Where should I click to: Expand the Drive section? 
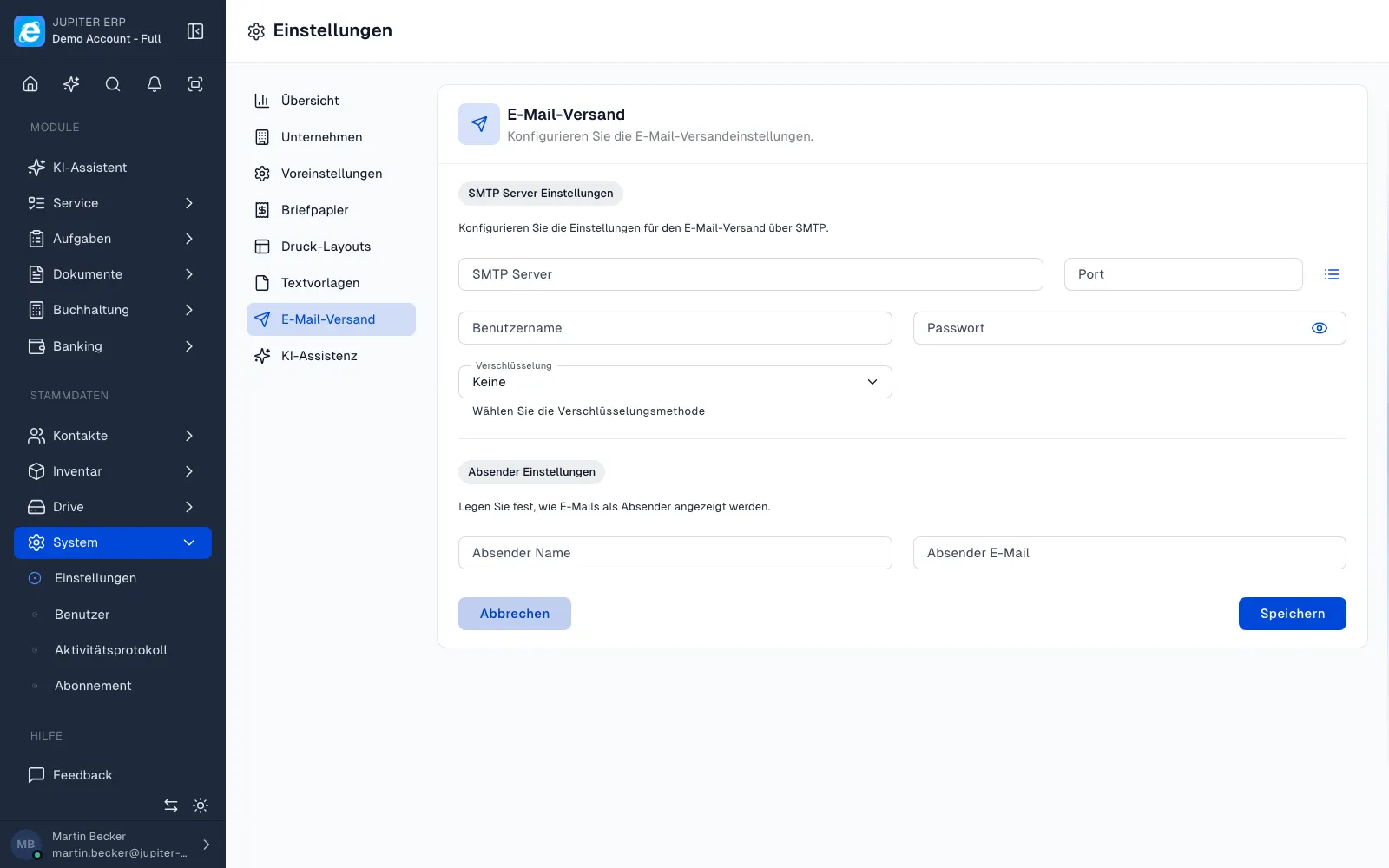113,507
